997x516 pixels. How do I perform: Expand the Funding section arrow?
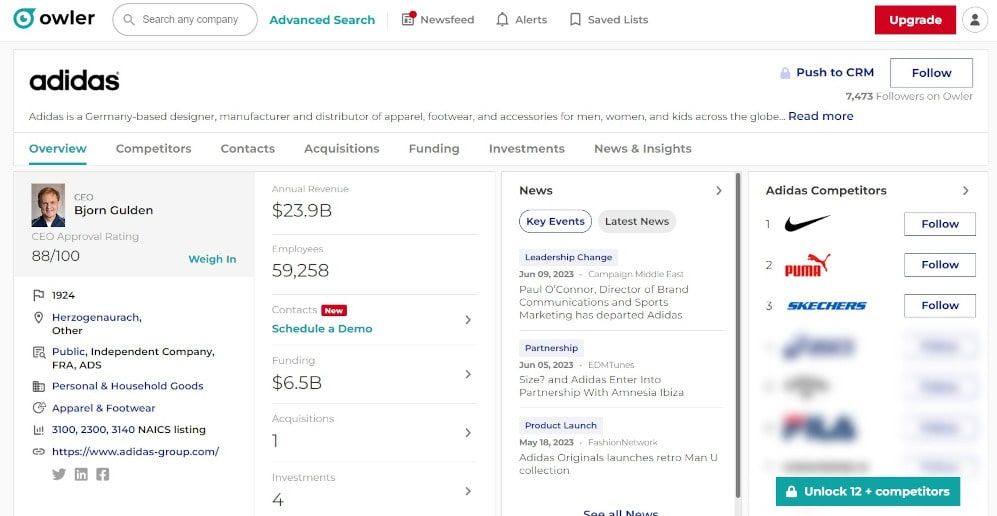[468, 374]
